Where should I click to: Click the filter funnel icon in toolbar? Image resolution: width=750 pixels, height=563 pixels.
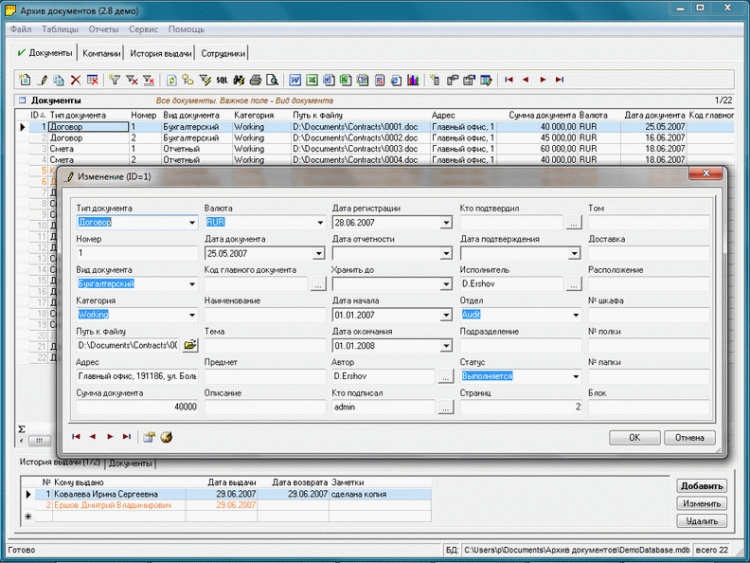114,80
